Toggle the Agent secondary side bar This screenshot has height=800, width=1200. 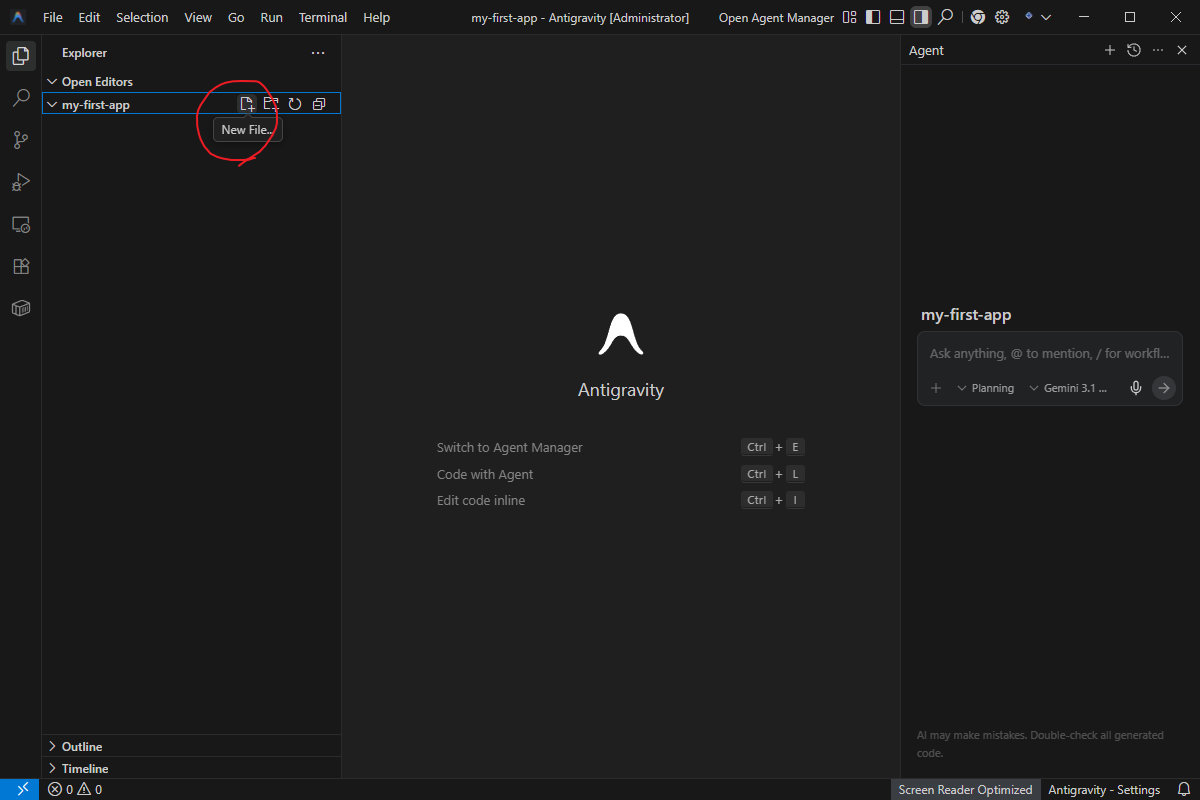tap(921, 17)
